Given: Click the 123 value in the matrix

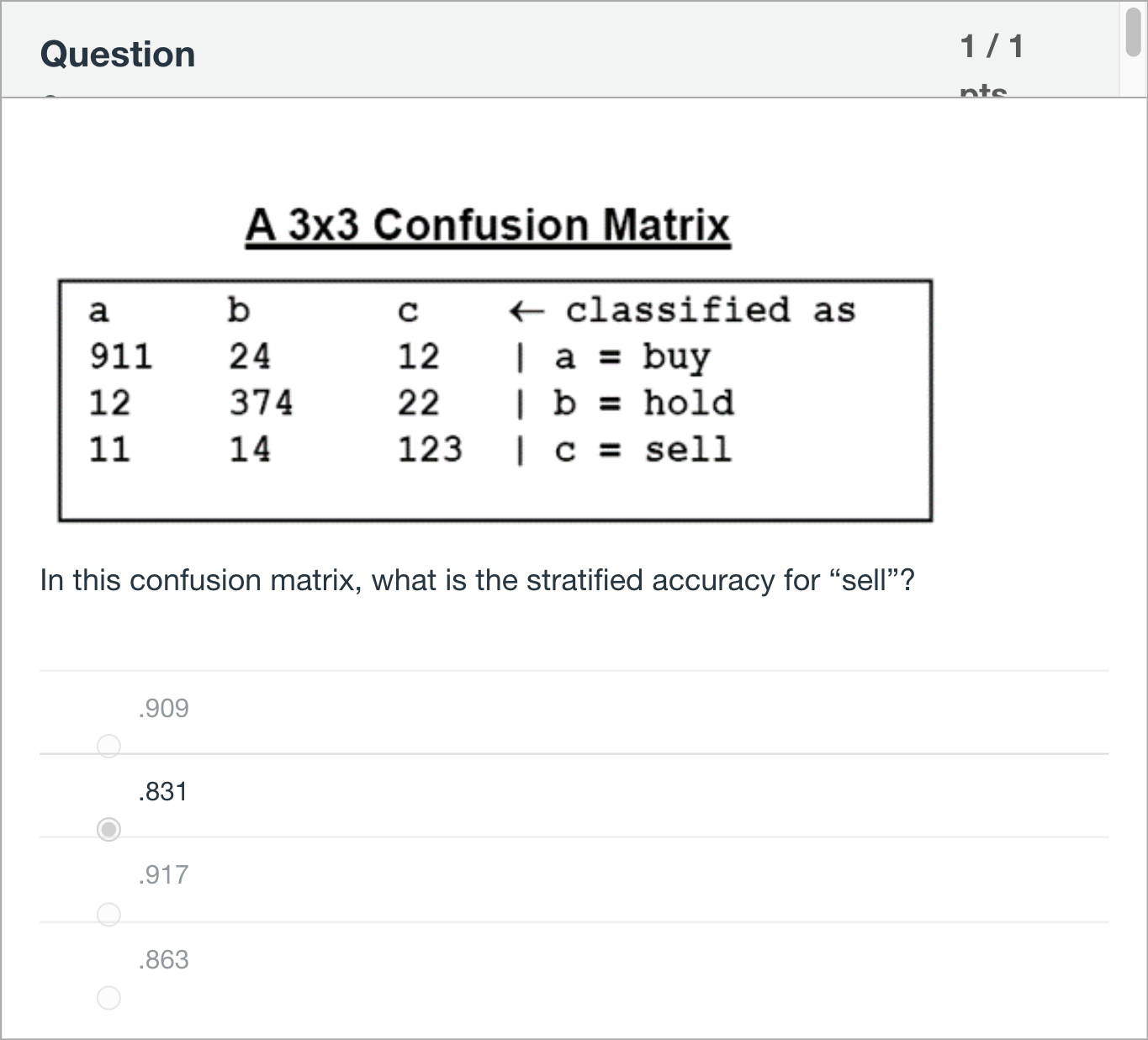Looking at the screenshot, I should click(430, 450).
